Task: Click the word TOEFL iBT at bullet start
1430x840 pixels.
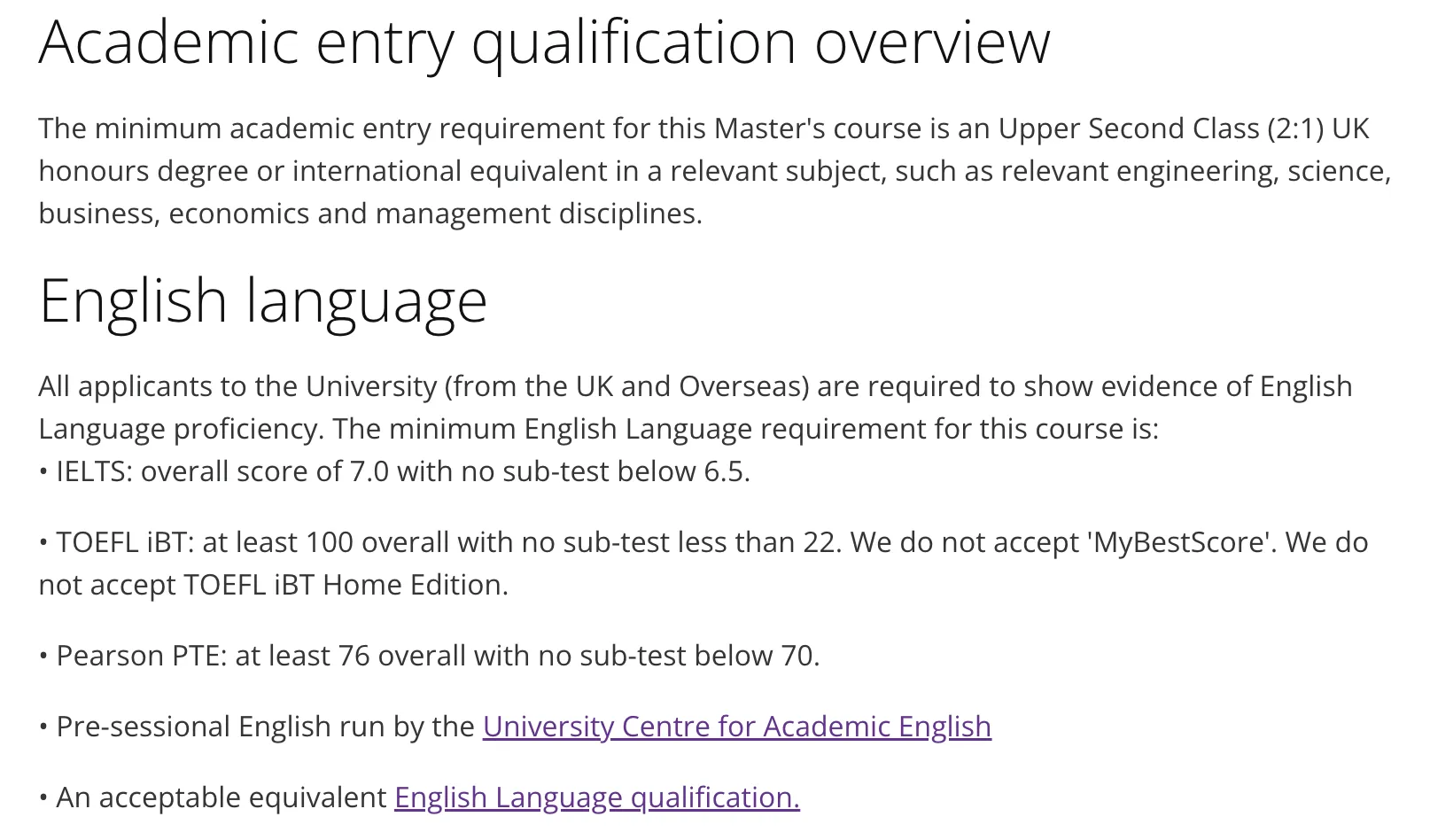Action: [124, 542]
